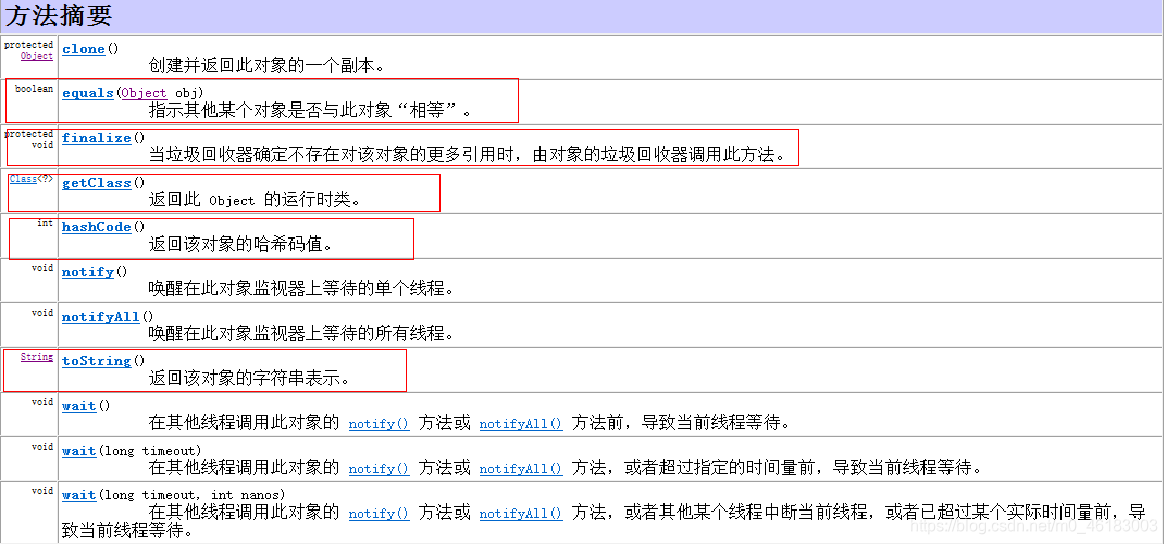Open the Object parameter type link in equals

tap(144, 93)
